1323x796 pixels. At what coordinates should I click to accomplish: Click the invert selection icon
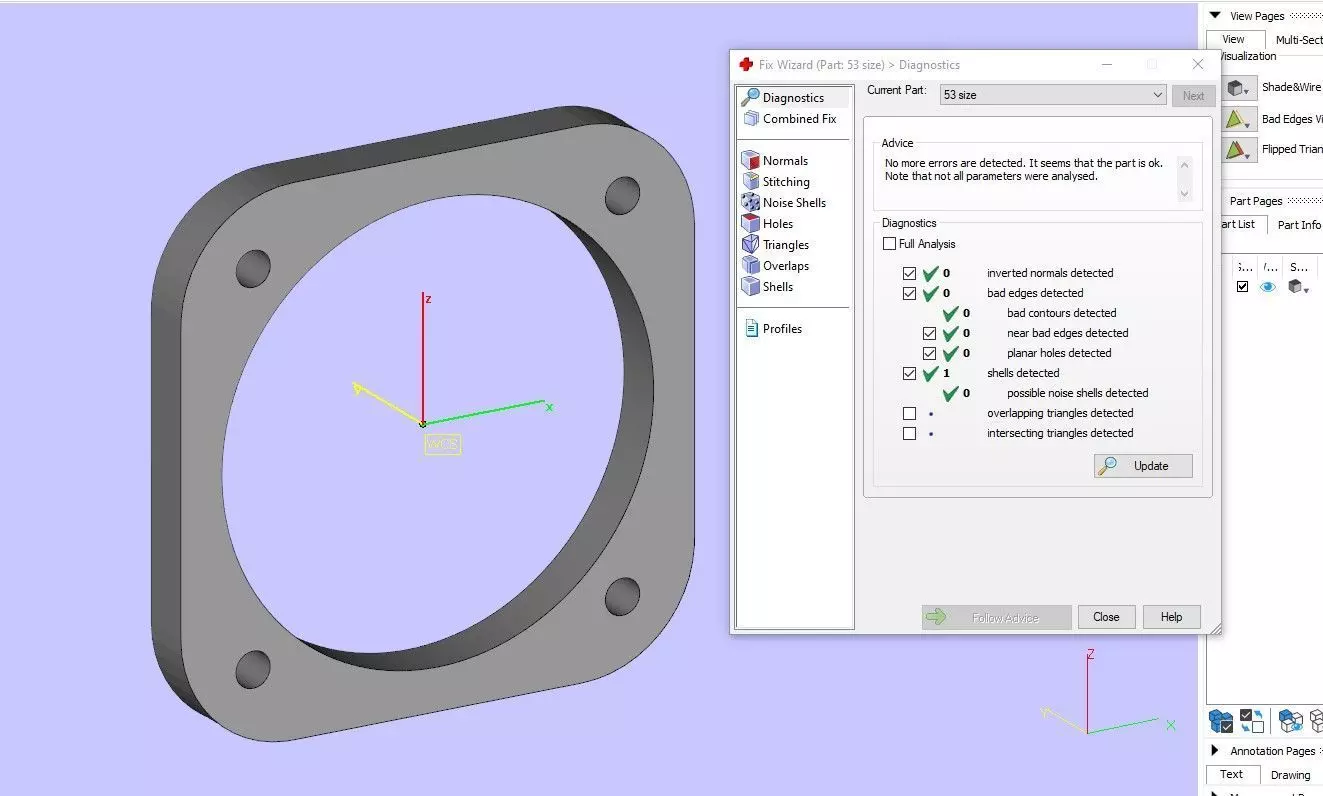(1252, 721)
